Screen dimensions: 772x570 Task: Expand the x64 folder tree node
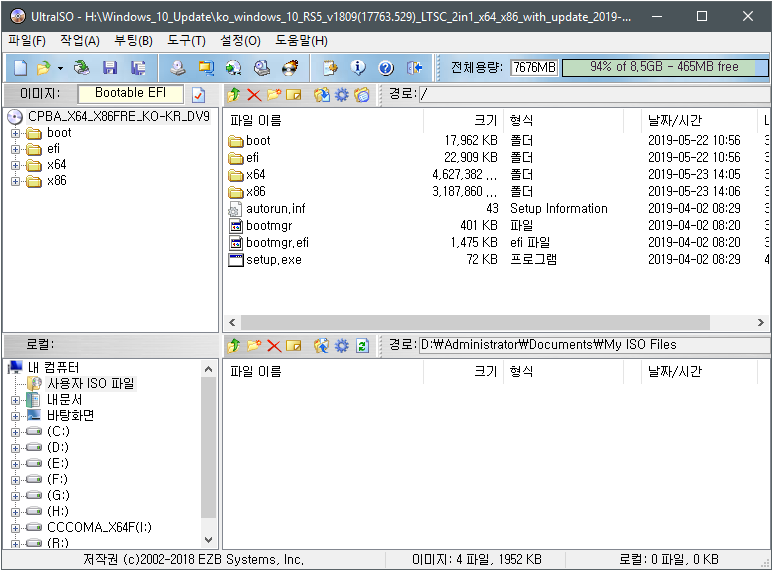tap(15, 165)
